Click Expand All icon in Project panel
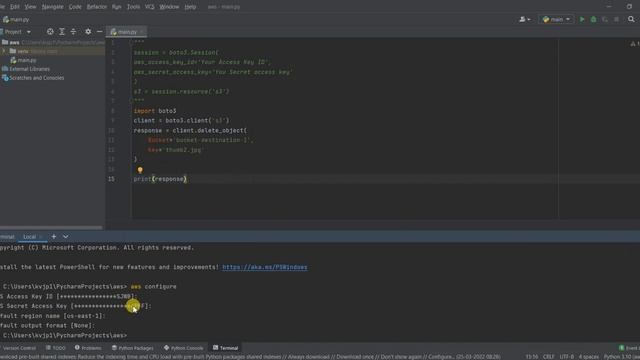 pos(62,31)
